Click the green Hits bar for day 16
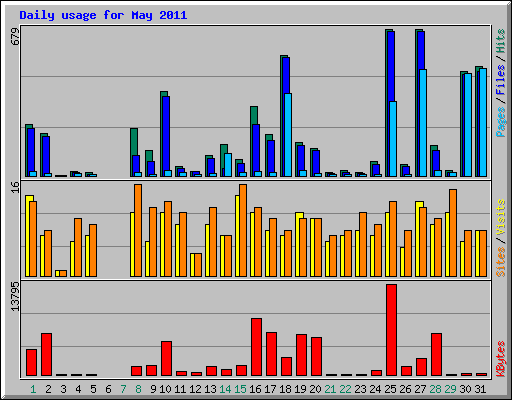This screenshot has height=400, width=512. point(254,115)
